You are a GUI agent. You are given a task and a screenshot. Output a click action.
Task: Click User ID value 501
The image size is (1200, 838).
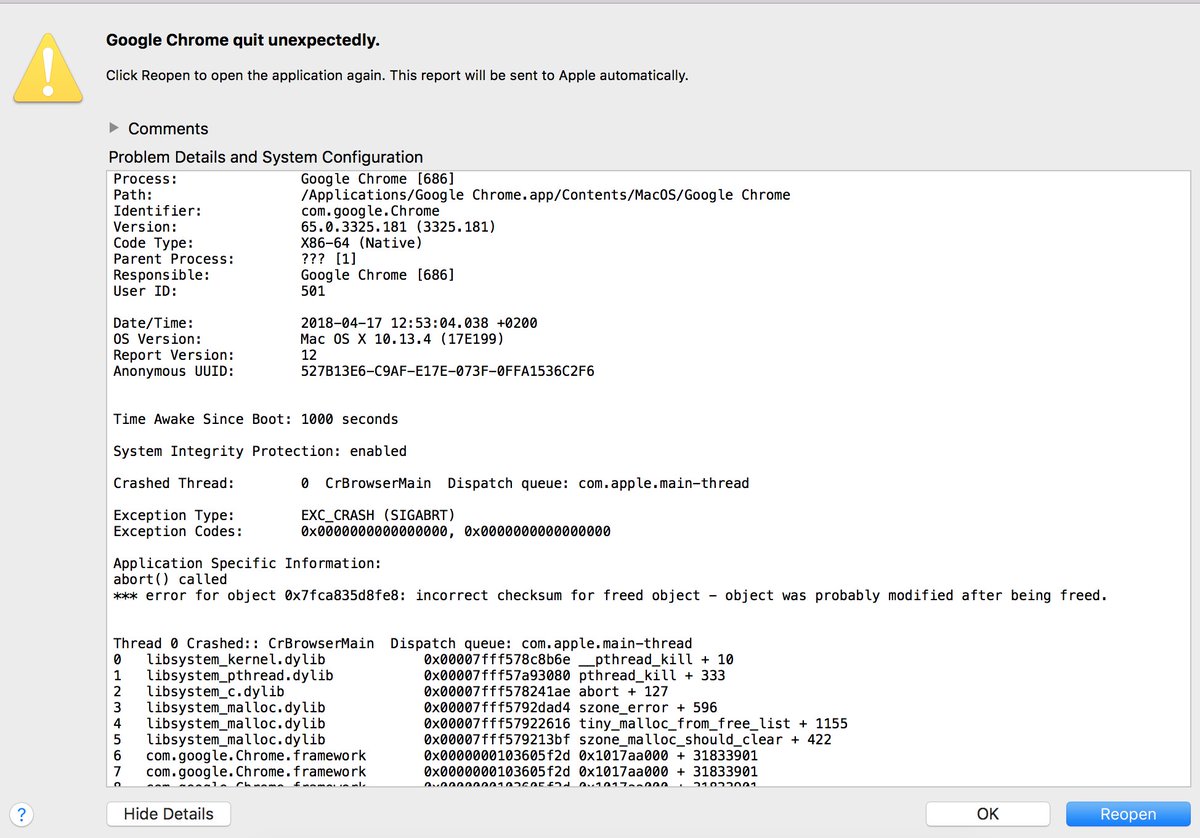pyautogui.click(x=312, y=291)
